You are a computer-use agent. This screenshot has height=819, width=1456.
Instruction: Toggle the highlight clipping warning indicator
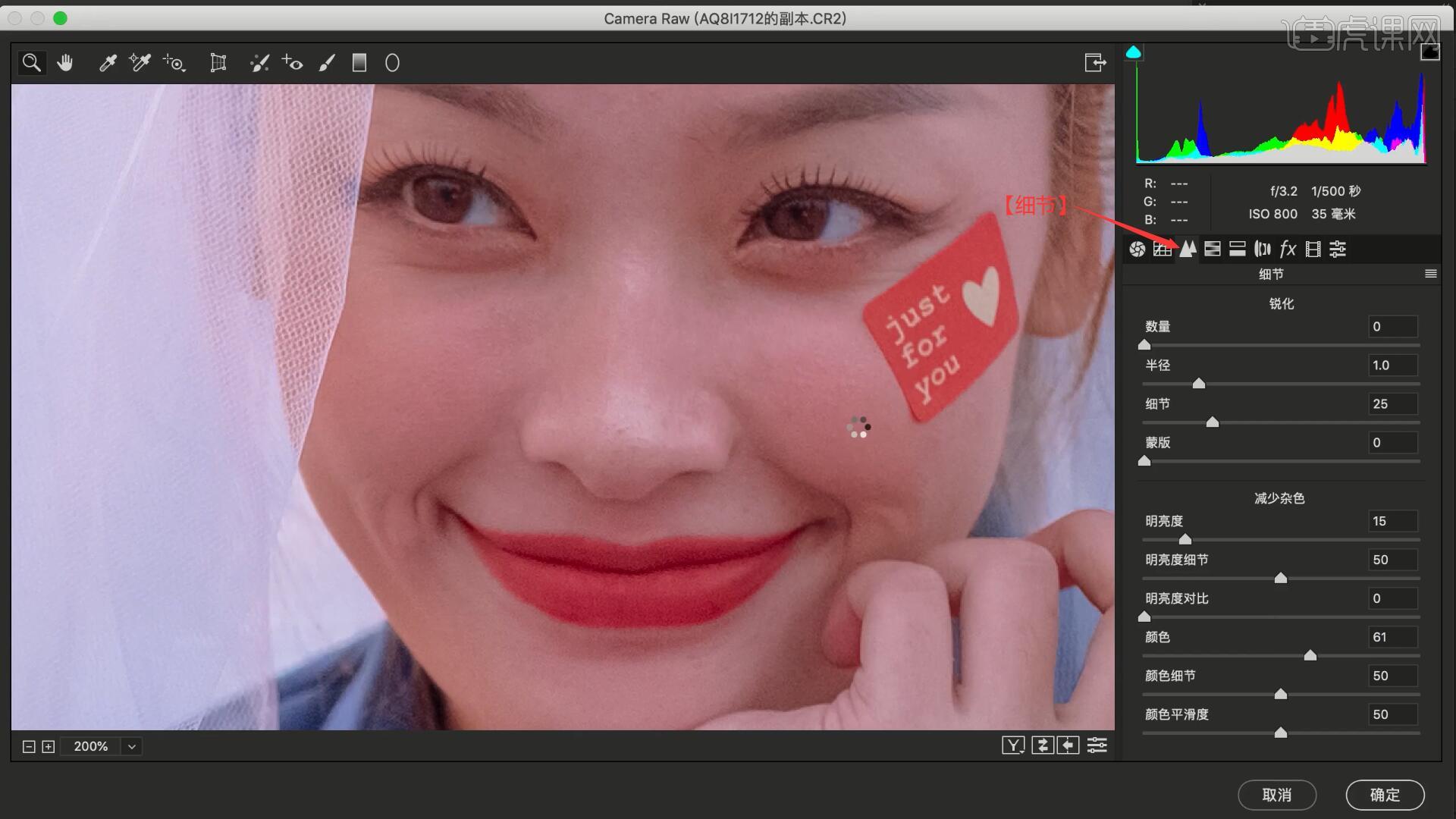pos(1429,52)
